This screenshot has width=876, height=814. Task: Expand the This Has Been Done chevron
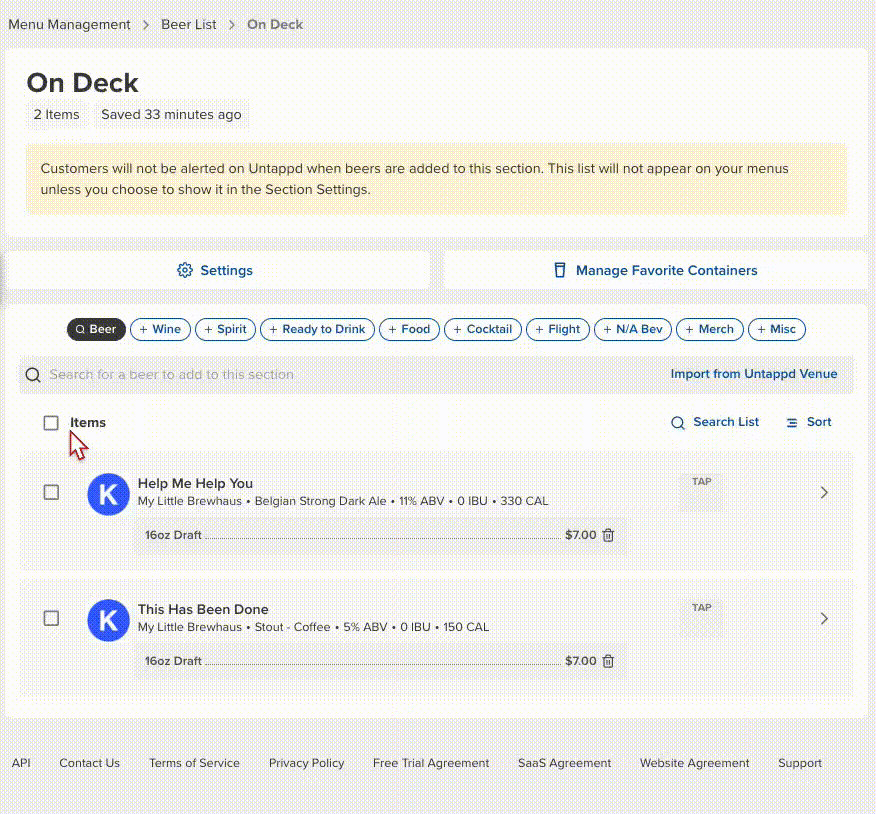point(824,618)
